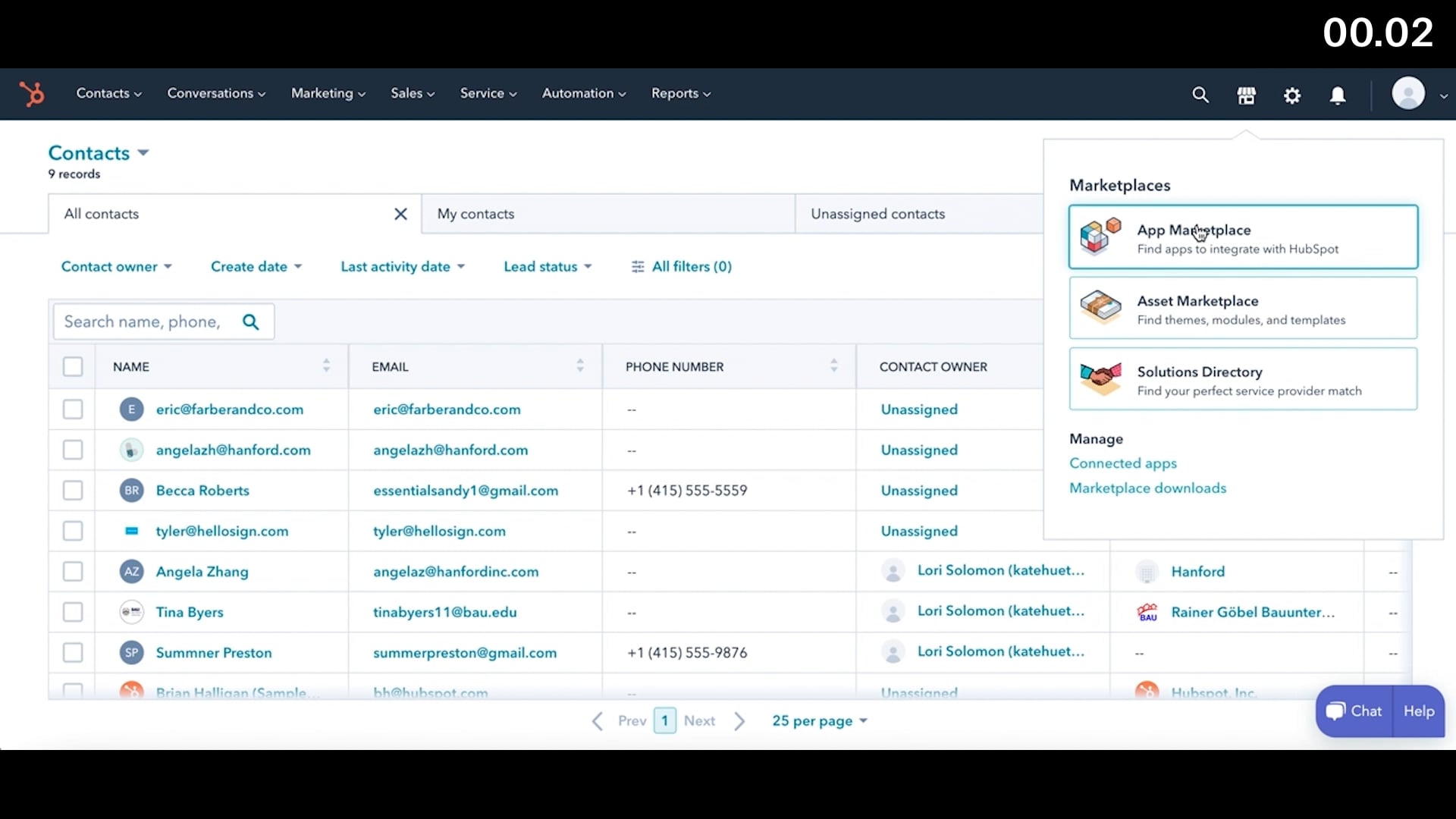Click the user avatar icon
1456x819 pixels.
(1409, 94)
